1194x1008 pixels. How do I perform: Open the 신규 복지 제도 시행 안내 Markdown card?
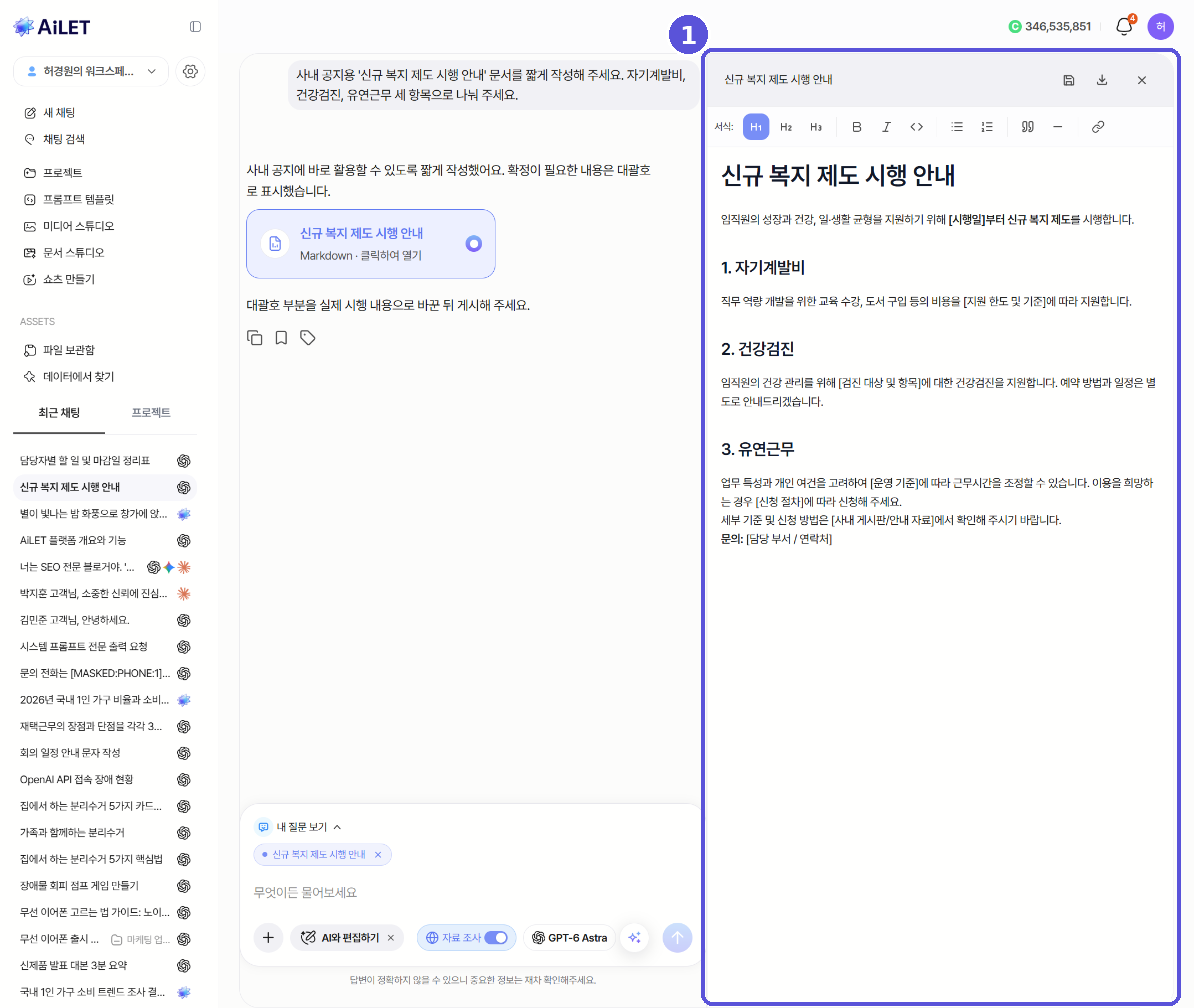[371, 244]
